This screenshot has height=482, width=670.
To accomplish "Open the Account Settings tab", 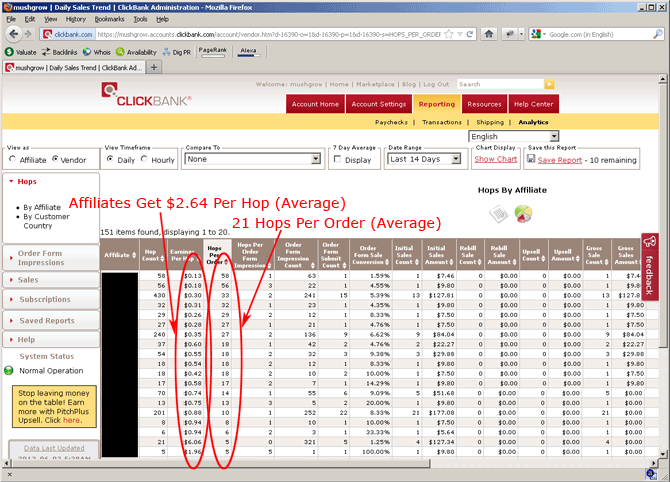I will click(x=379, y=104).
